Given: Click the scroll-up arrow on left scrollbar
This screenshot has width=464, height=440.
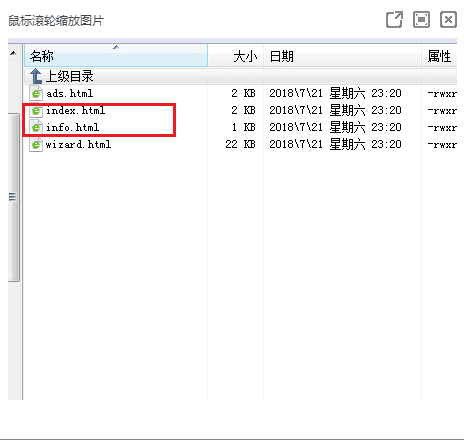Looking at the screenshot, I should pyautogui.click(x=13, y=53).
